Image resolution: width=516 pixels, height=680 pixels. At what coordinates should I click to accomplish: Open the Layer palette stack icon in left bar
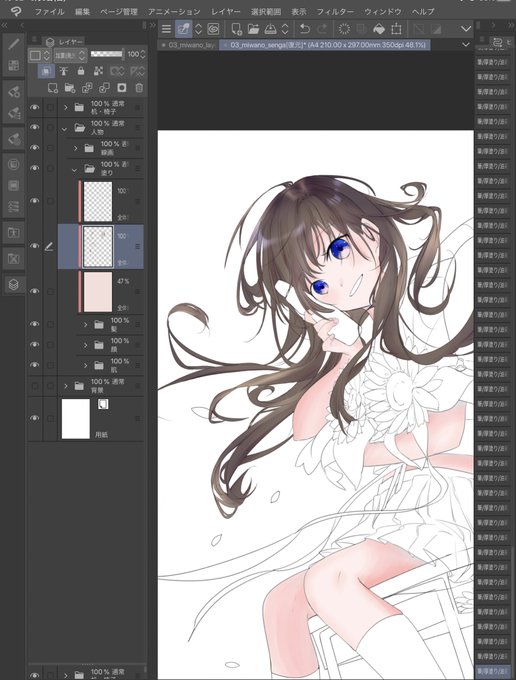(x=14, y=284)
